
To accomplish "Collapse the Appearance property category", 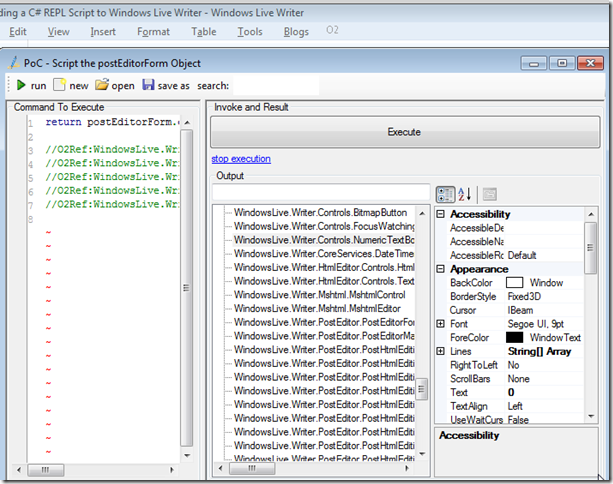I will point(441,269).
